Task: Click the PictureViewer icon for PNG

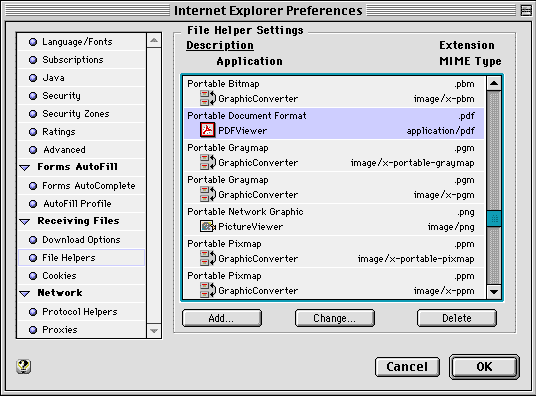Action: click(208, 226)
